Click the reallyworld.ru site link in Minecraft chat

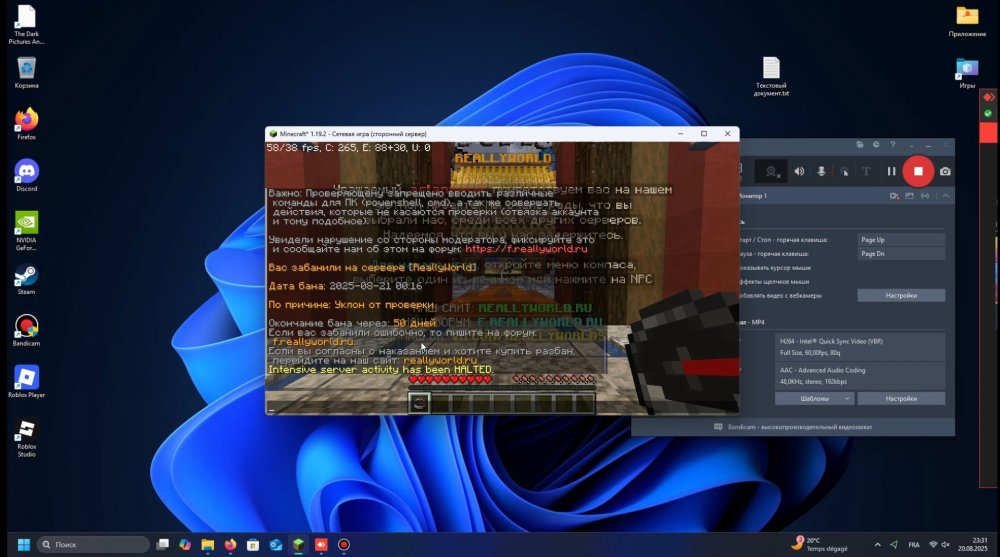pos(439,360)
